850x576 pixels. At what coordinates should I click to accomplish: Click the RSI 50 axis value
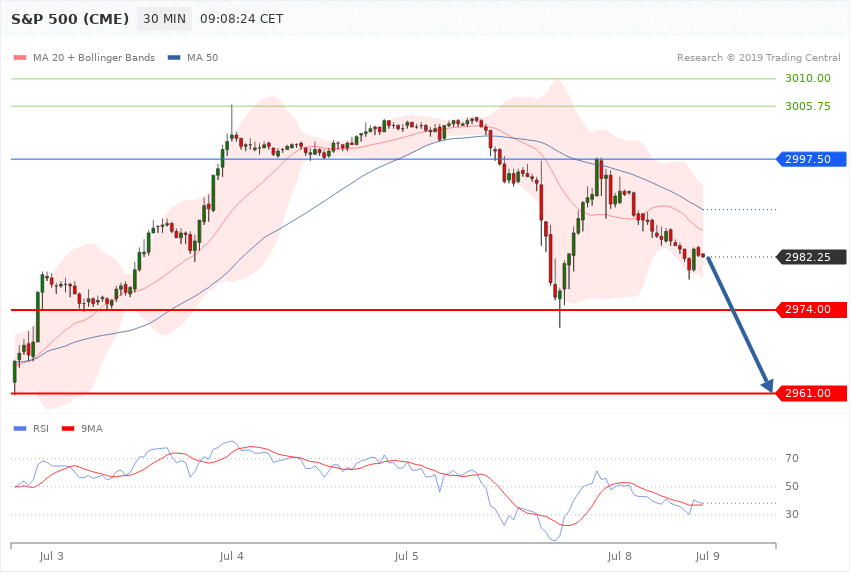click(791, 487)
